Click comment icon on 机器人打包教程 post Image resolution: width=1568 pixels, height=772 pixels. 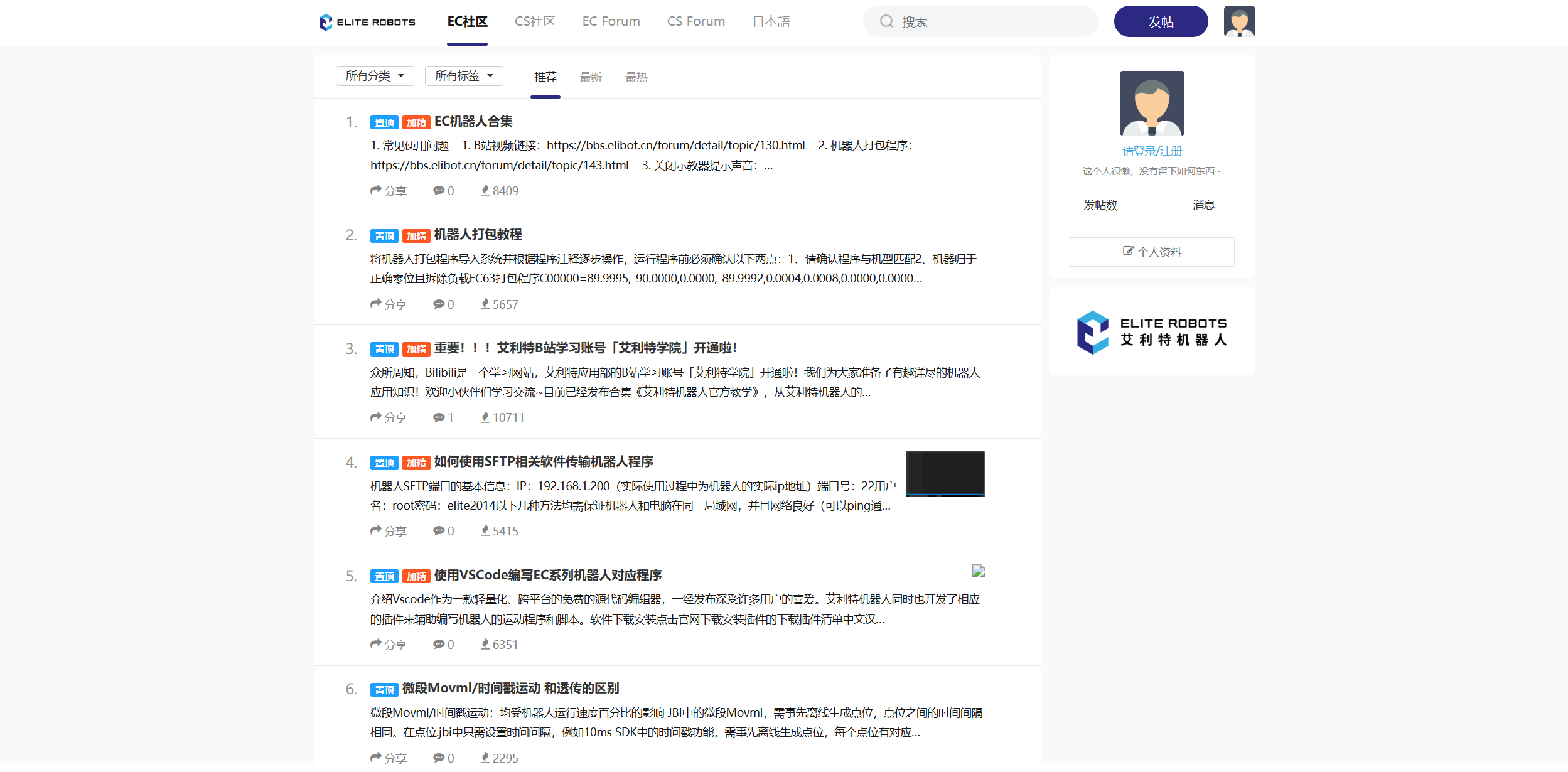tap(438, 304)
